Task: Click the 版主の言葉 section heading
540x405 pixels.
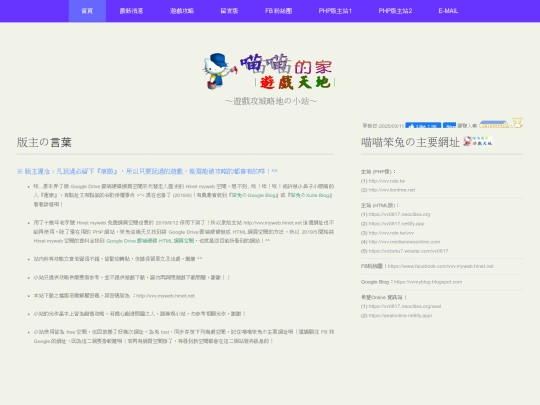Action: pos(44,142)
